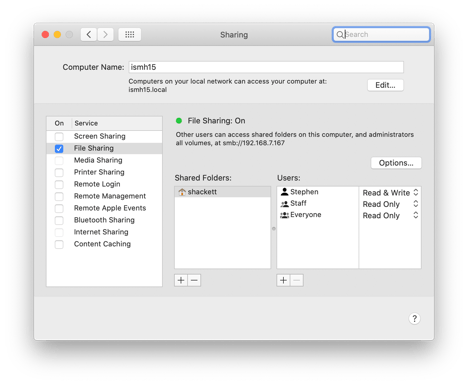The width and height of the screenshot is (468, 385).
Task: Add a shared folder with plus button
Action: pos(181,280)
